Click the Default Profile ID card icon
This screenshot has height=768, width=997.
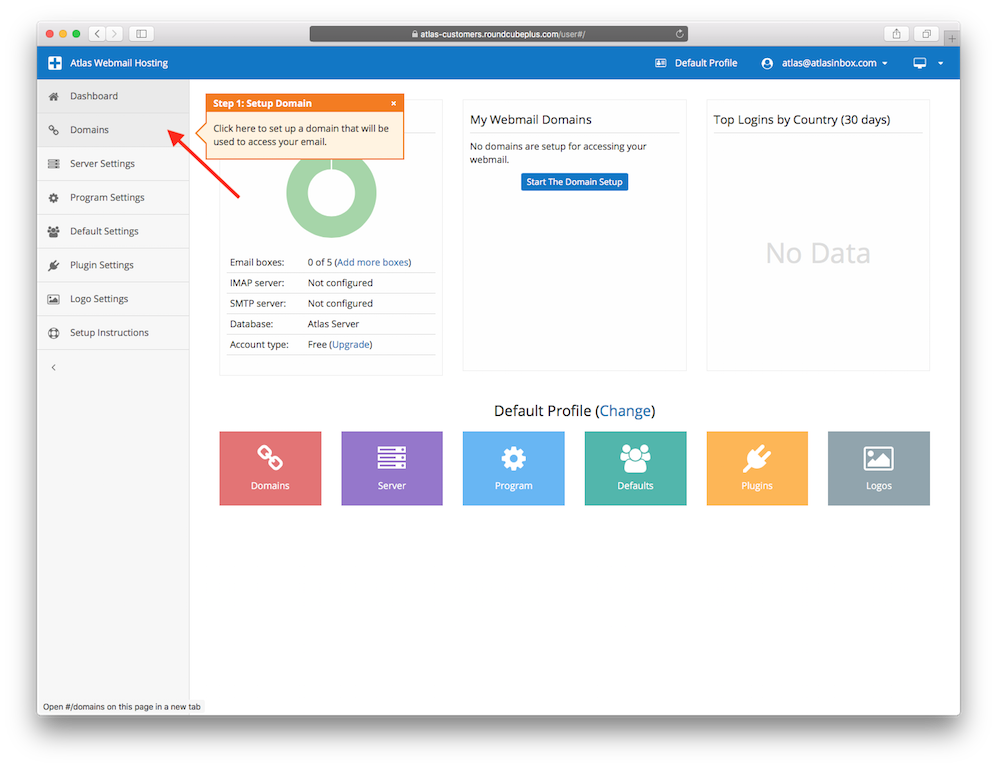(x=661, y=63)
